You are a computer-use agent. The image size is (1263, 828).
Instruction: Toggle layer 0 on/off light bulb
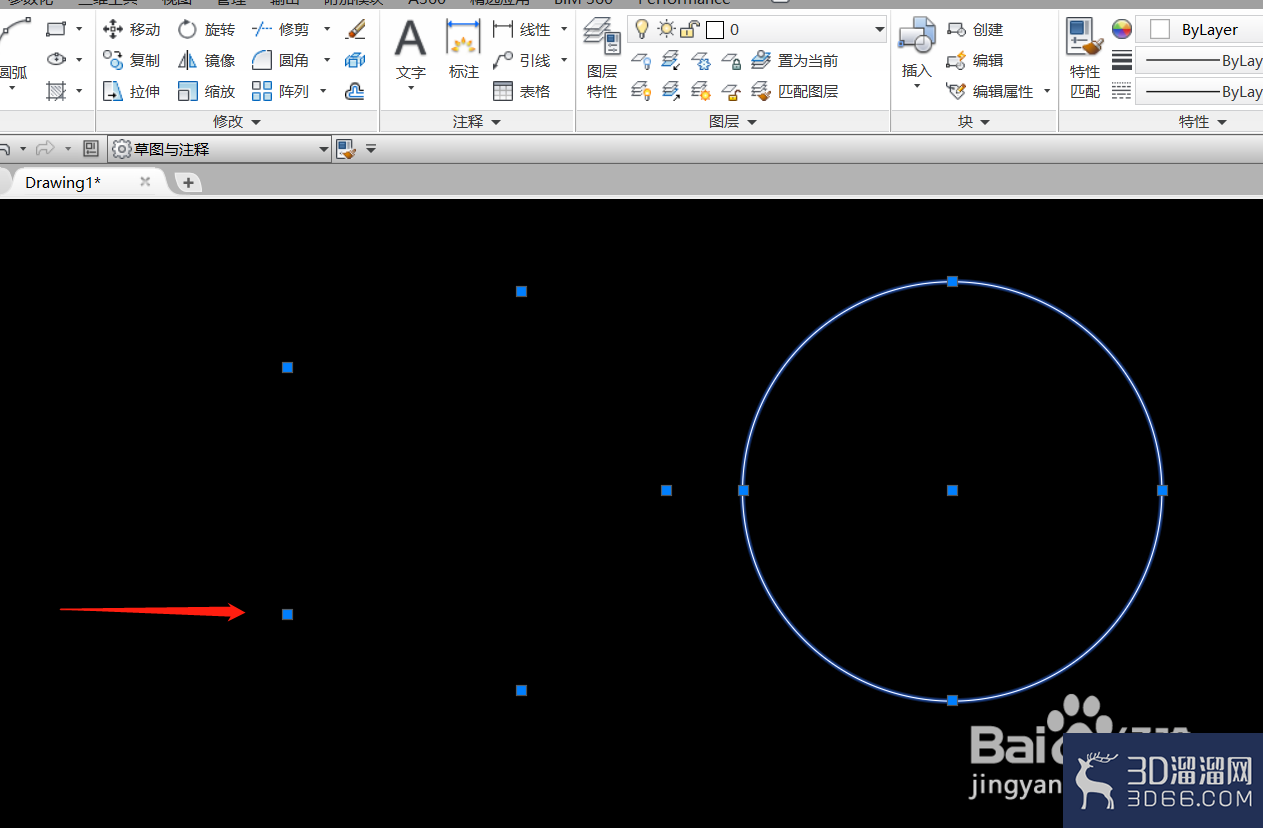(642, 30)
